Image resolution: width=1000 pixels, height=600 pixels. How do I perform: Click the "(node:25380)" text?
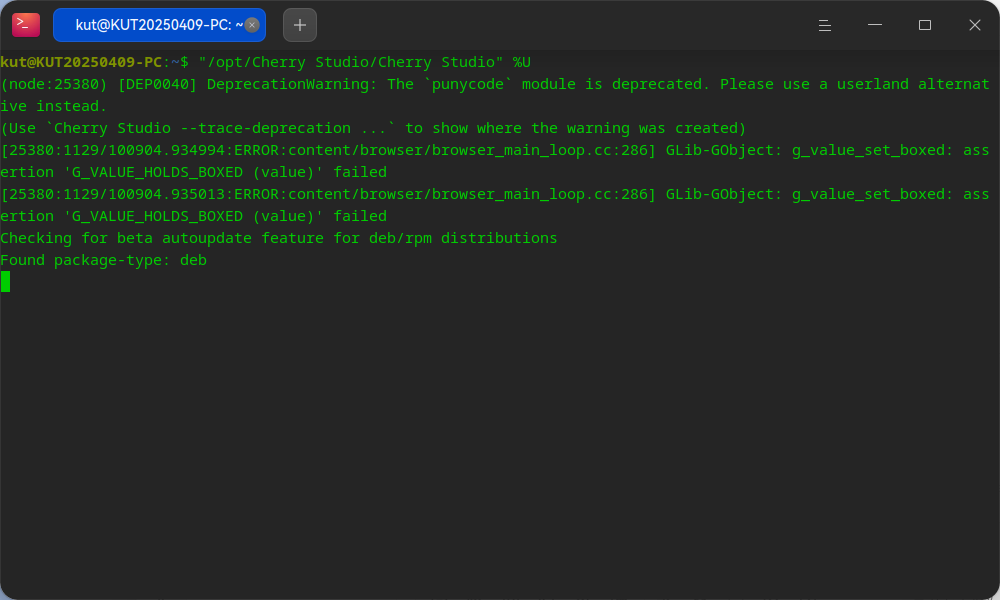[x=54, y=84]
